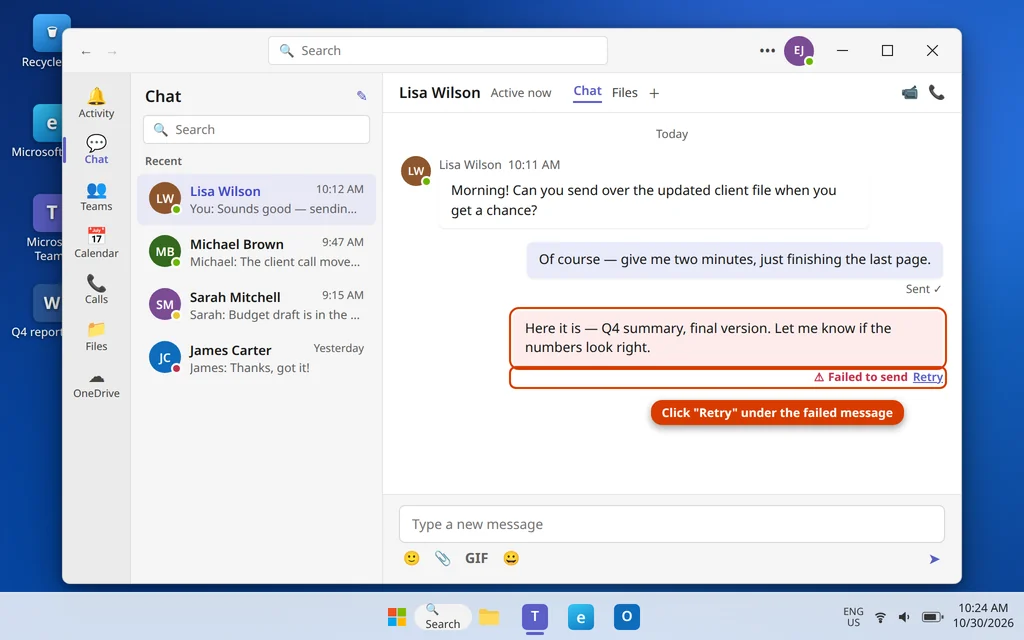Screen dimensions: 1024x640
Task: Select Lisa's 'Morning! Can you send' message
Action: [x=654, y=200]
